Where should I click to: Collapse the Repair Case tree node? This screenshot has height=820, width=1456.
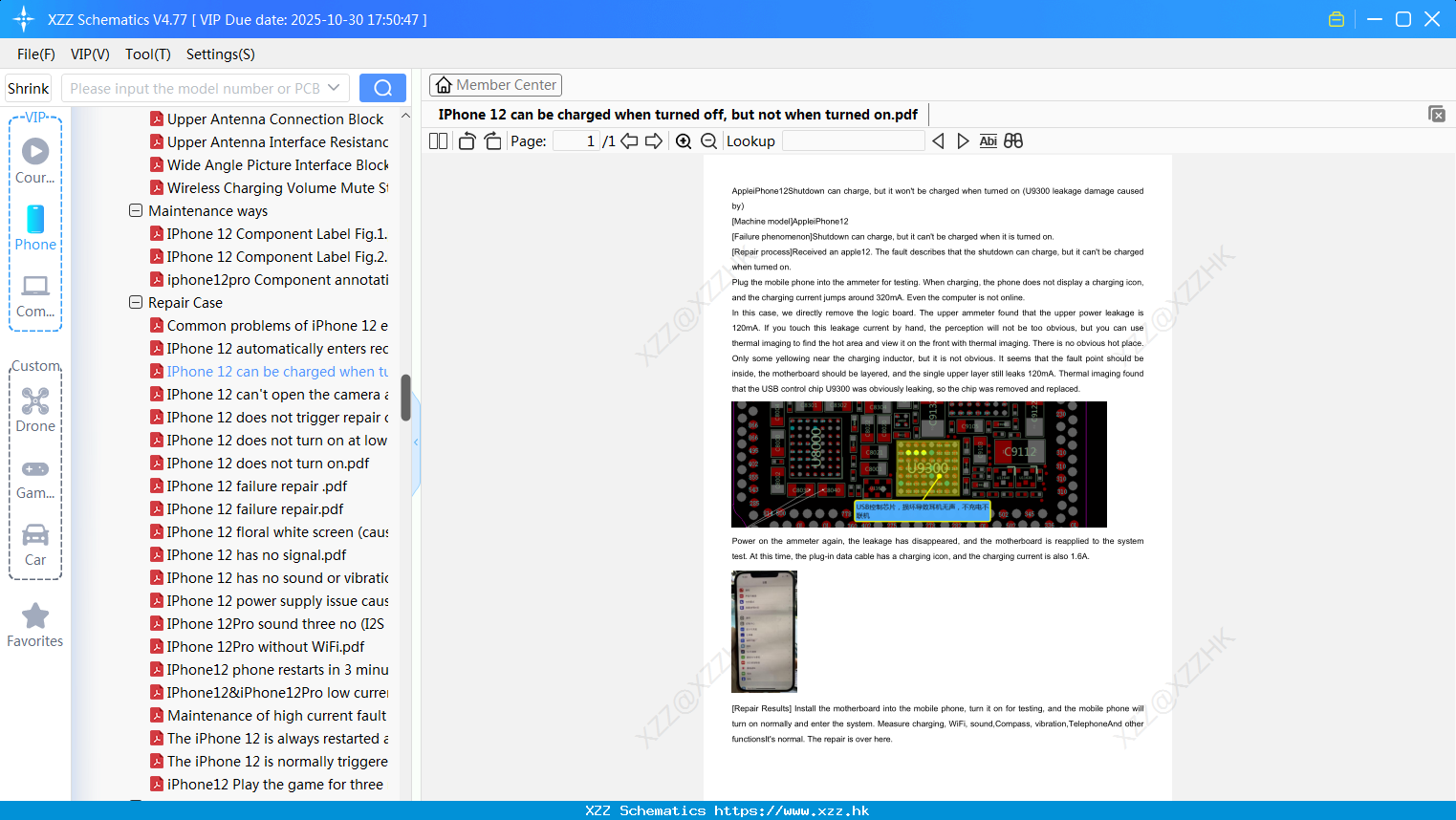click(136, 302)
